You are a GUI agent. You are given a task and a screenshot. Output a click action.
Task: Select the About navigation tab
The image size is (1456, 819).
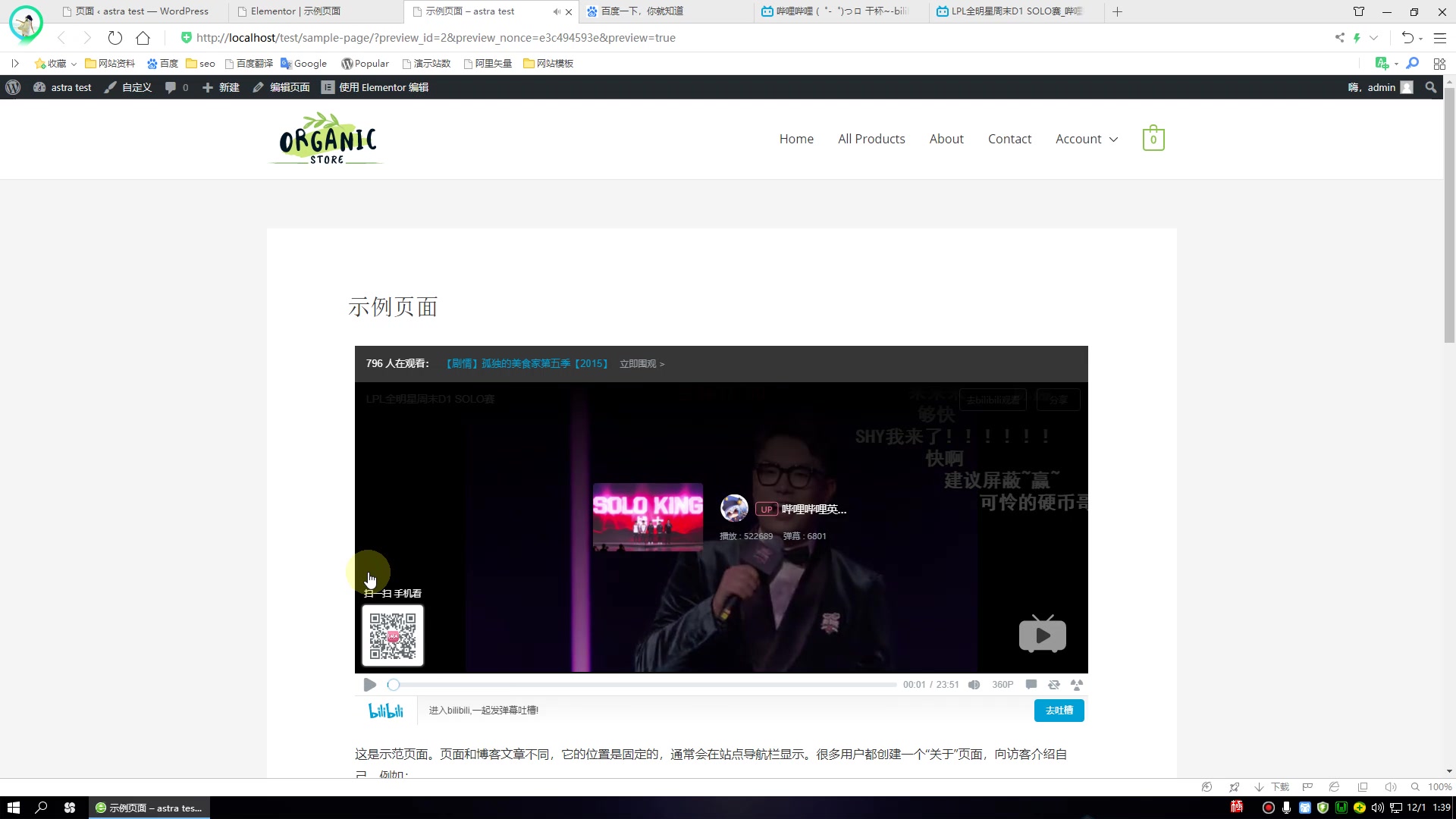tap(947, 138)
